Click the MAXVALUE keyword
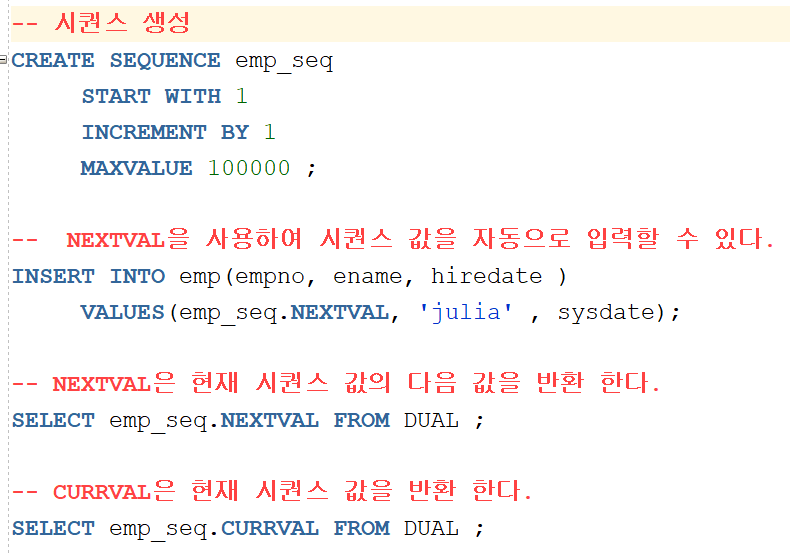790x556 pixels. coord(137,168)
